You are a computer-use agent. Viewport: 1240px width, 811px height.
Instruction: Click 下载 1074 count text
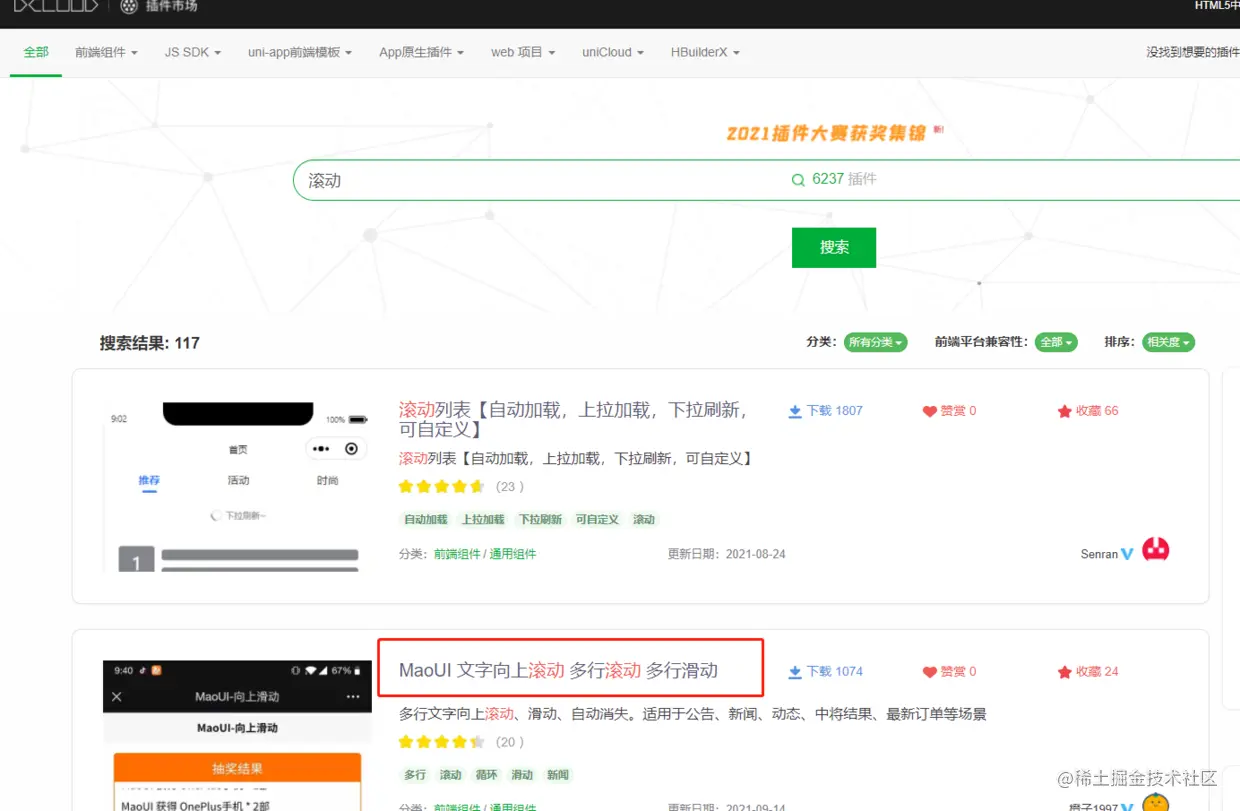coord(835,672)
